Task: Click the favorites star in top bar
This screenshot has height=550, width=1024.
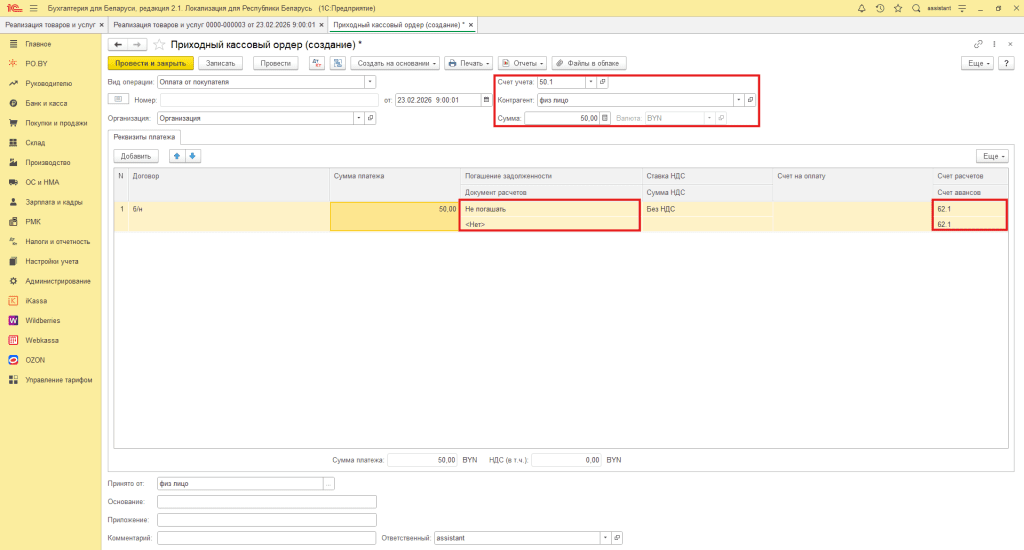Action: (896, 8)
